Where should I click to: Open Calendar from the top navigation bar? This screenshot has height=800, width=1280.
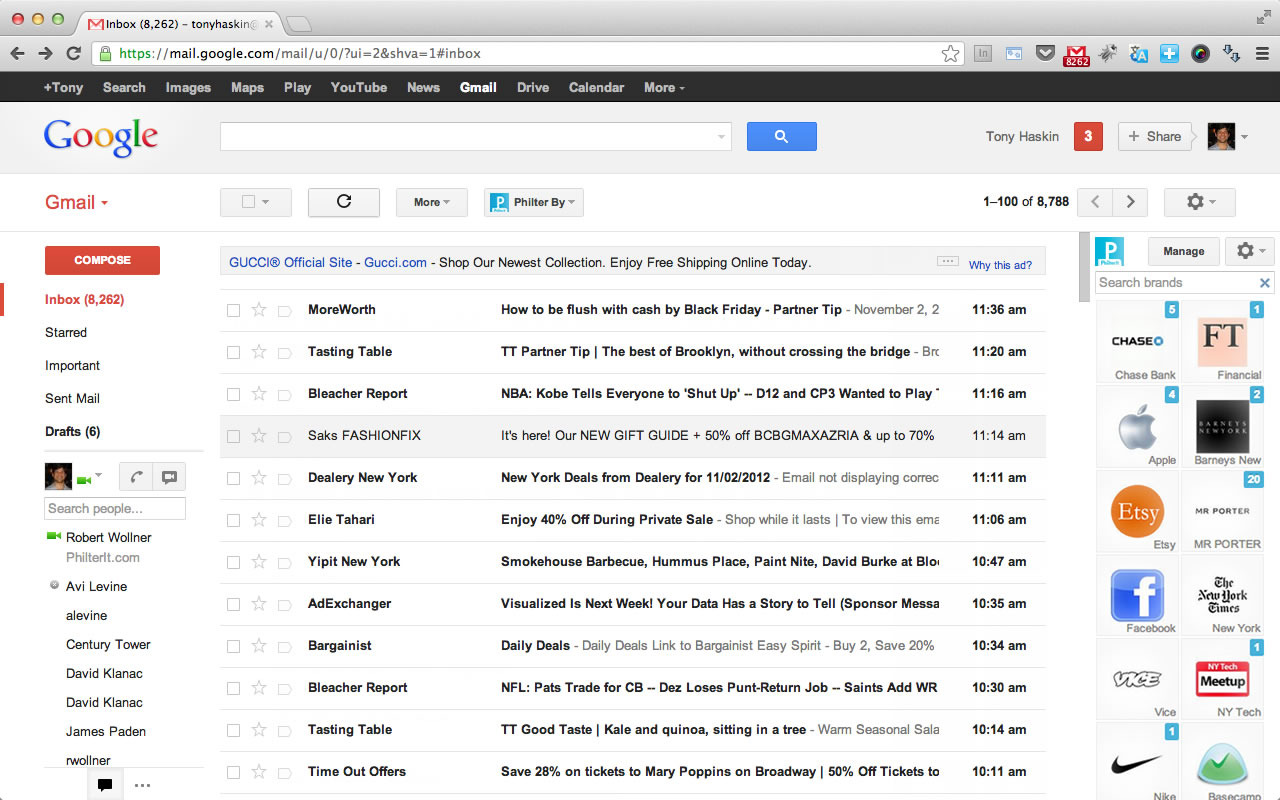(x=596, y=87)
